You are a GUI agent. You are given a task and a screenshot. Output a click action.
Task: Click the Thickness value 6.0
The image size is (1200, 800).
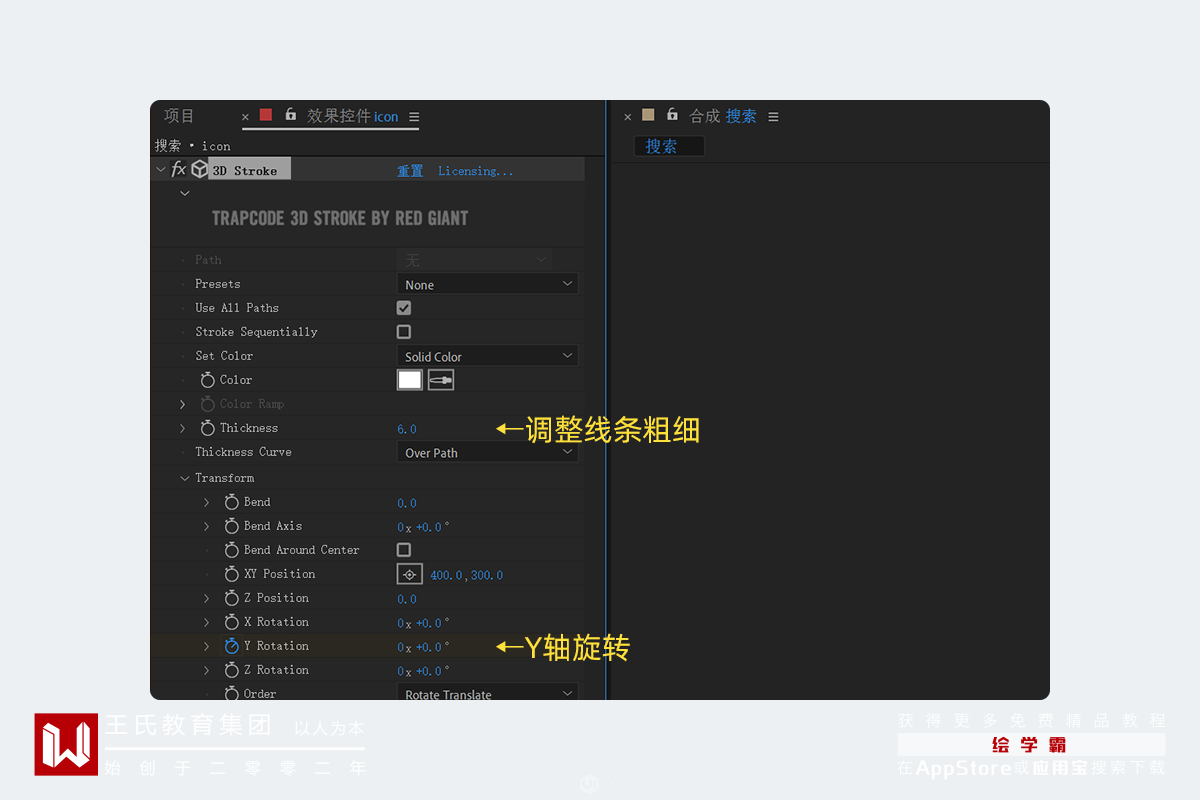point(407,429)
